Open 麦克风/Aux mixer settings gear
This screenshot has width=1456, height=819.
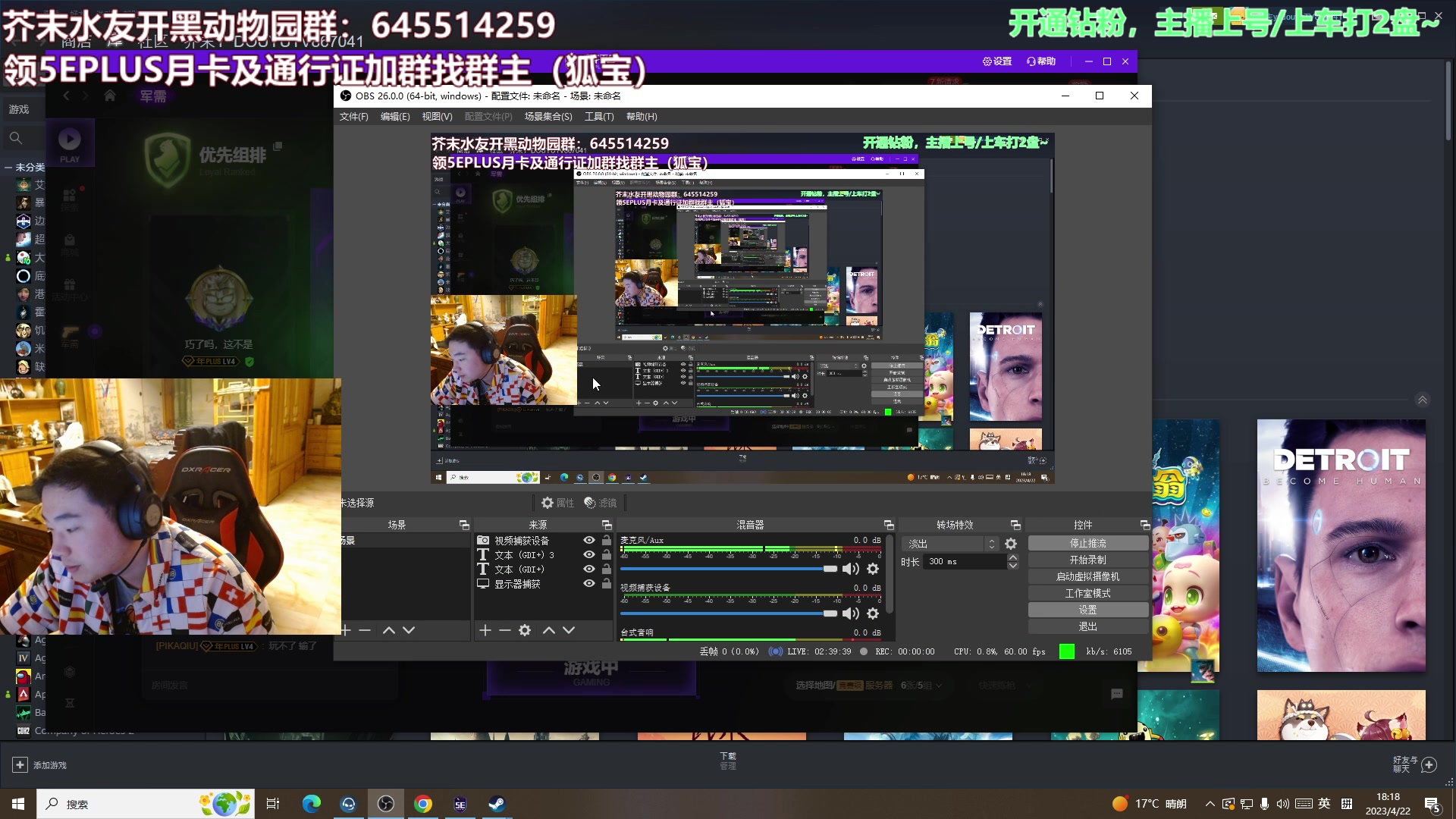coord(873,569)
